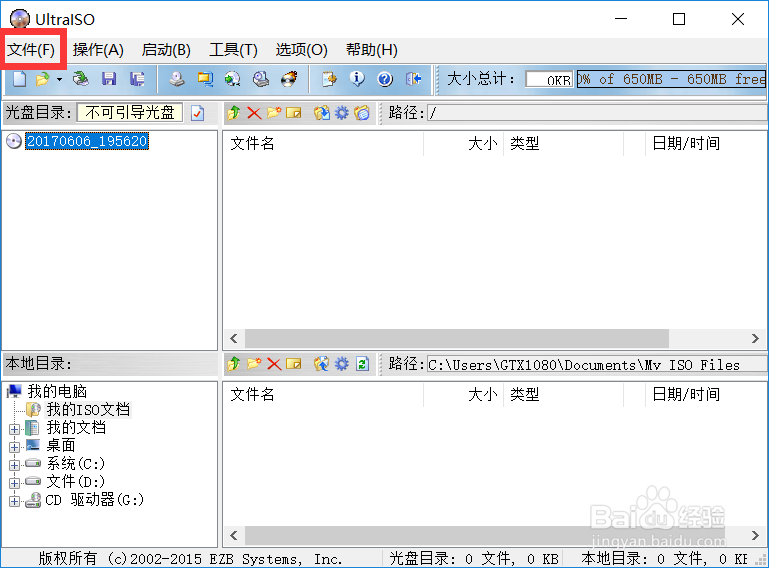Click the virtual drive disc icon

click(261, 79)
